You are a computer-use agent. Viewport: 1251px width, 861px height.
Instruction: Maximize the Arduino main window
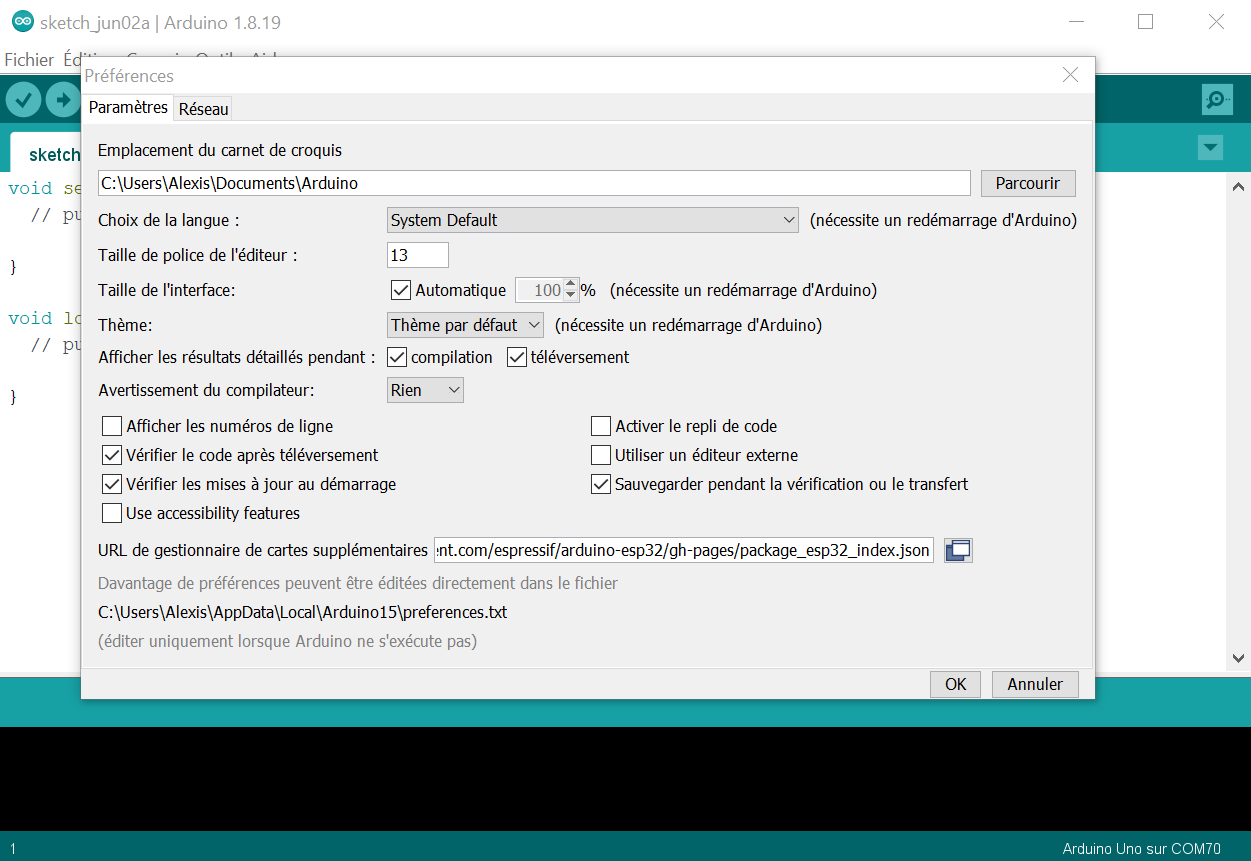[1146, 22]
